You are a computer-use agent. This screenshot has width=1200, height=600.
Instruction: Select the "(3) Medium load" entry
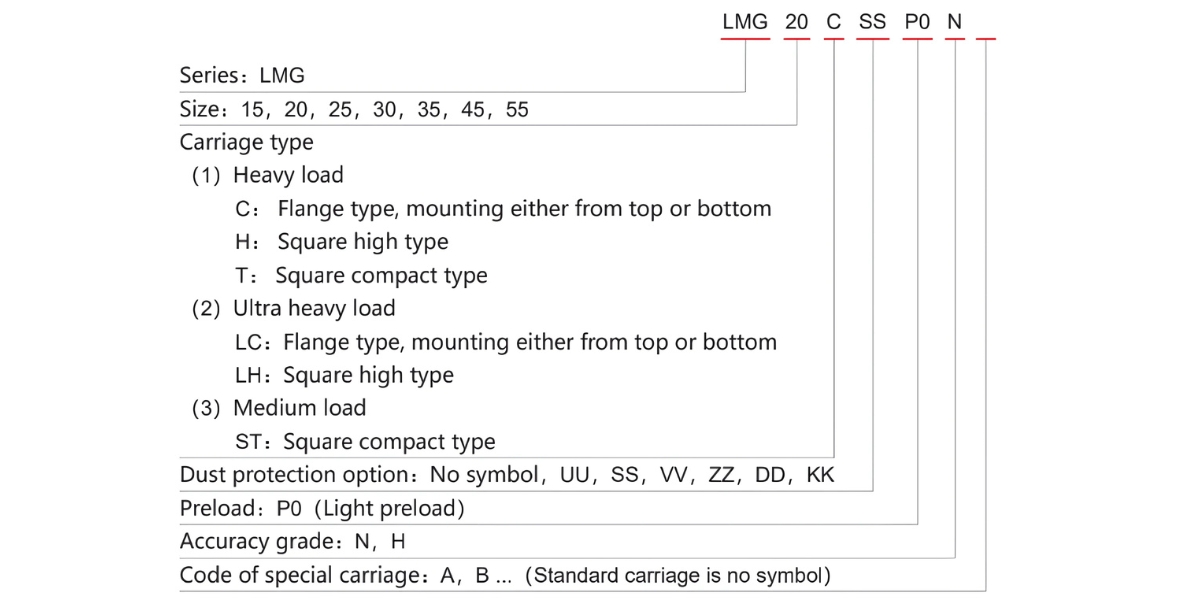click(278, 408)
